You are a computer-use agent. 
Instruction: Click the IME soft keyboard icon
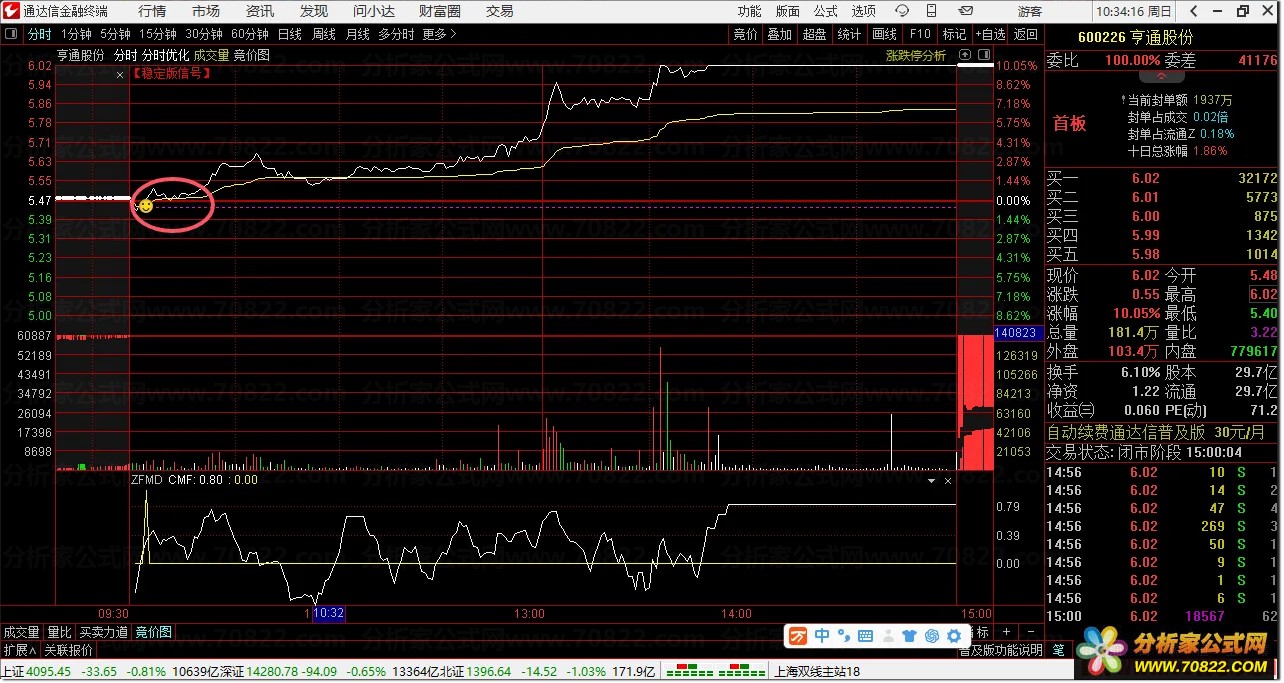coord(866,636)
